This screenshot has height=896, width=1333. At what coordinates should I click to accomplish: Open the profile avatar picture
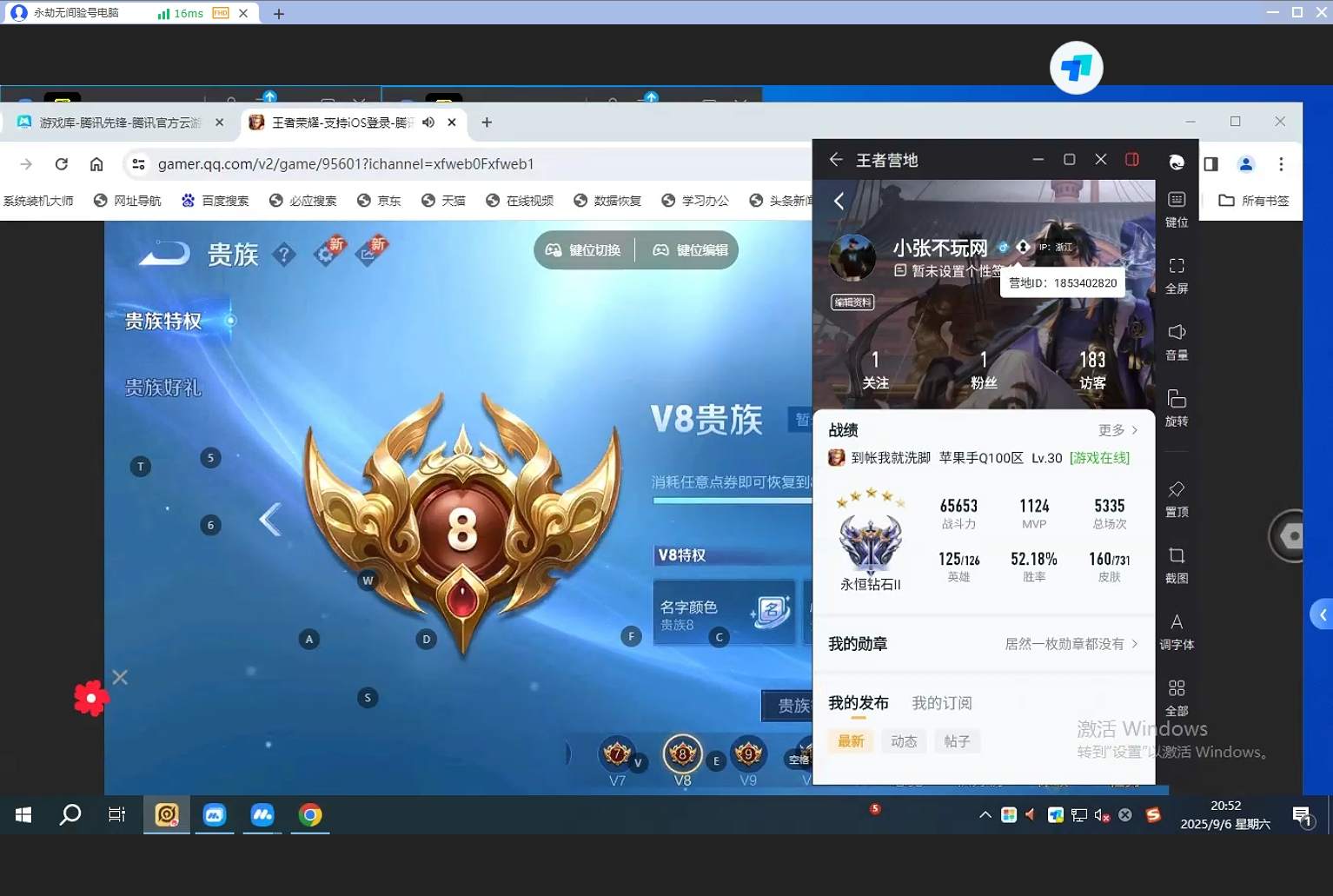pyautogui.click(x=852, y=256)
